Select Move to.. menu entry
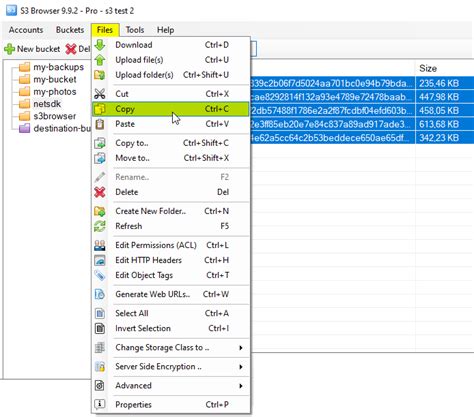The width and height of the screenshot is (474, 417). [171, 158]
